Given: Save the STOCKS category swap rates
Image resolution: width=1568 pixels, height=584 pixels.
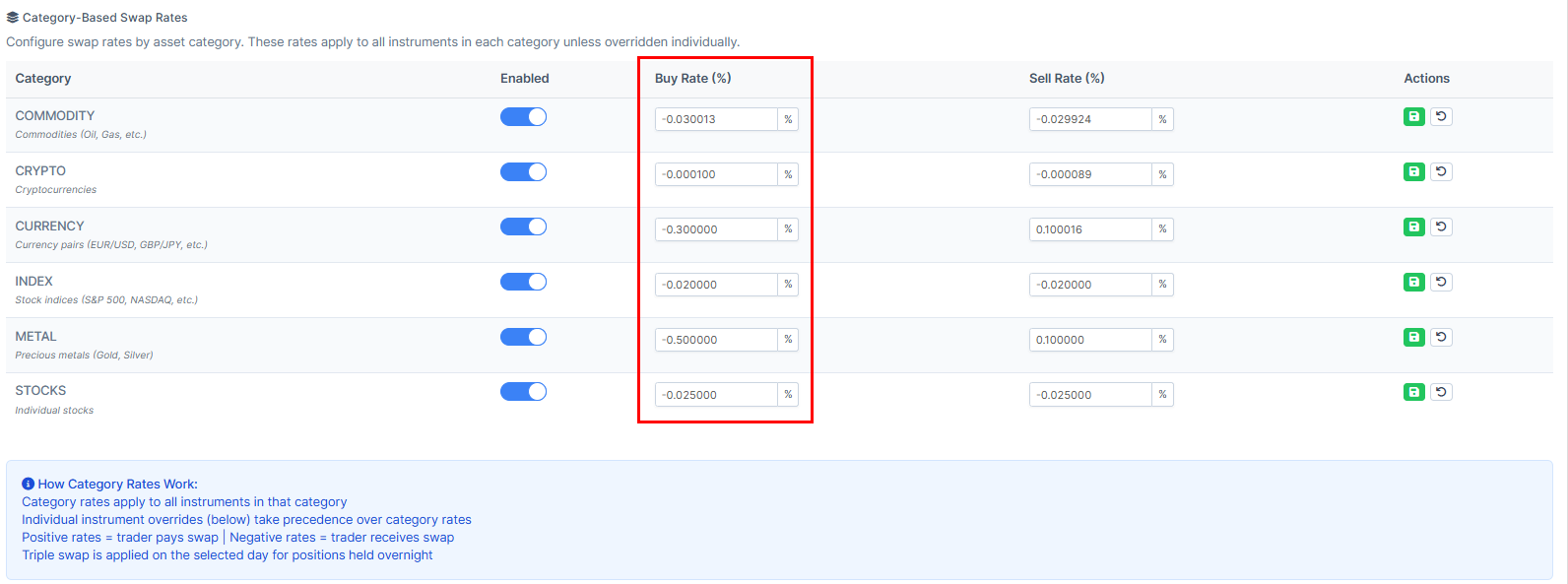Looking at the screenshot, I should (x=1413, y=393).
